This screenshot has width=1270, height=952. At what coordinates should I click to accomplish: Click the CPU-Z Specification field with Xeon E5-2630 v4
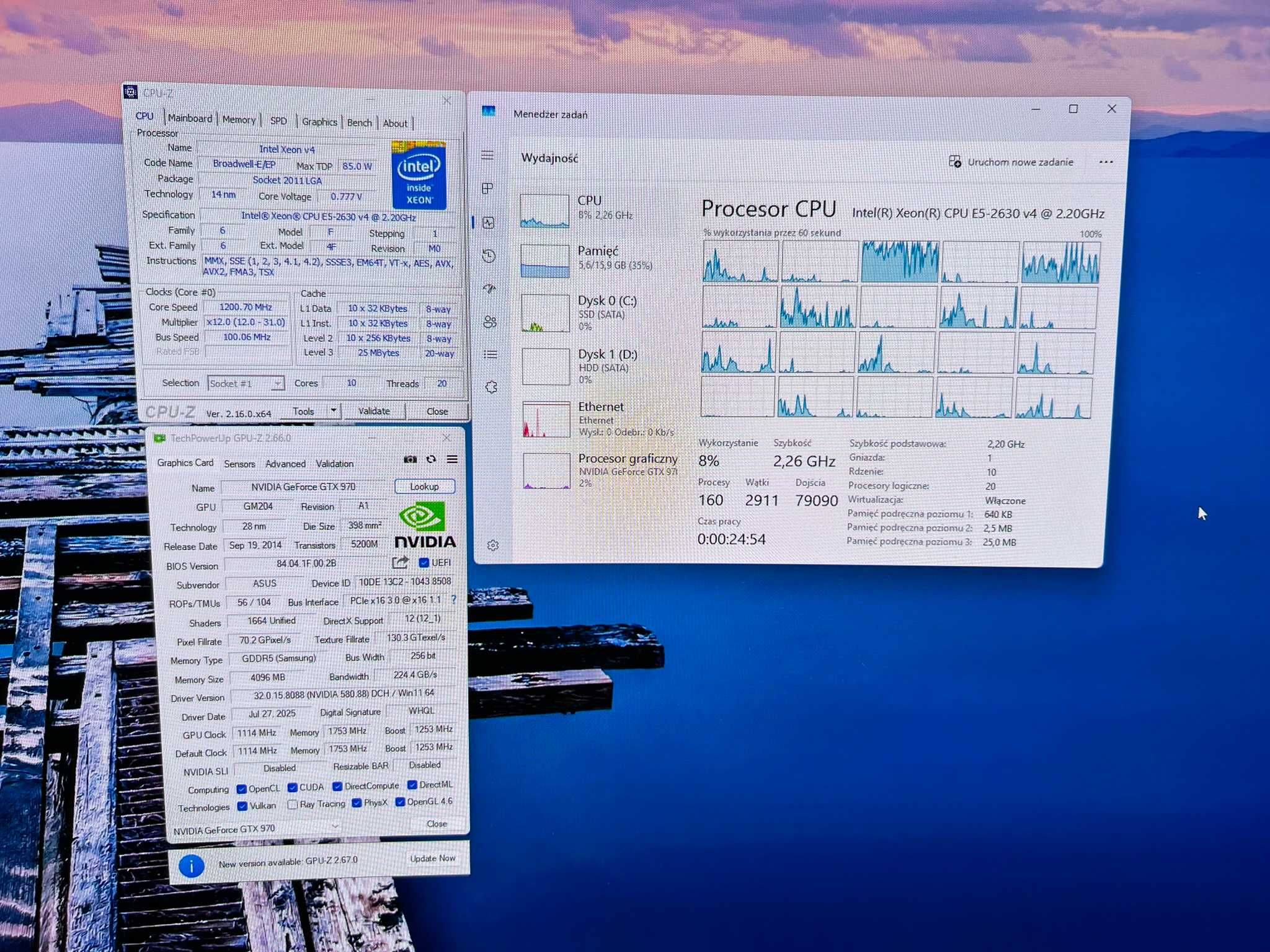coord(328,216)
